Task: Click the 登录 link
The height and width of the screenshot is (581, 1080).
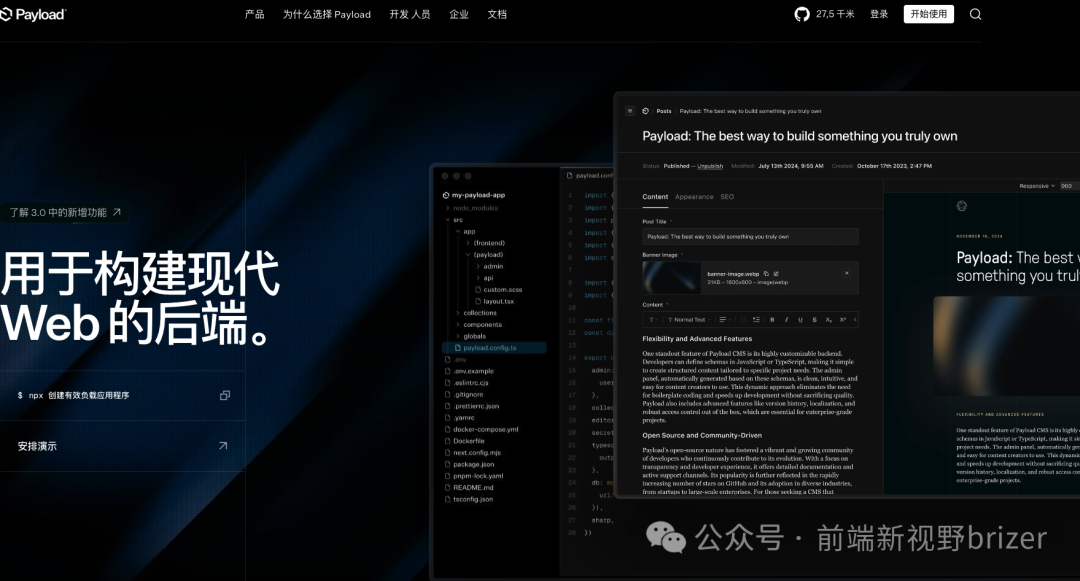Action: pos(879,14)
